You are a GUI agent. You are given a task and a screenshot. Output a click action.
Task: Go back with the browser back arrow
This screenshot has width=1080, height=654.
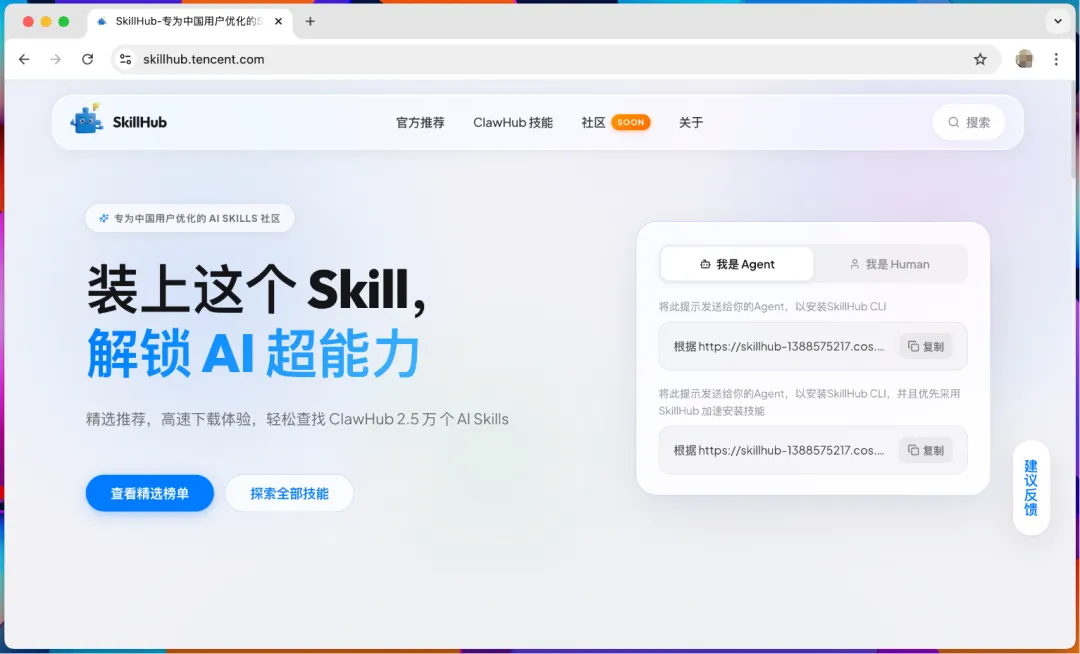pos(24,59)
